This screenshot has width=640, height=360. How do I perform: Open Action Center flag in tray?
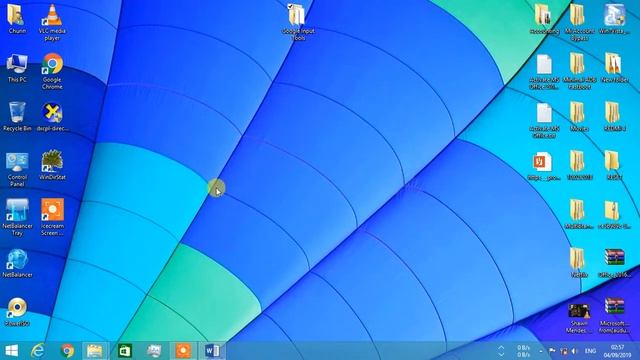pyautogui.click(x=552, y=351)
